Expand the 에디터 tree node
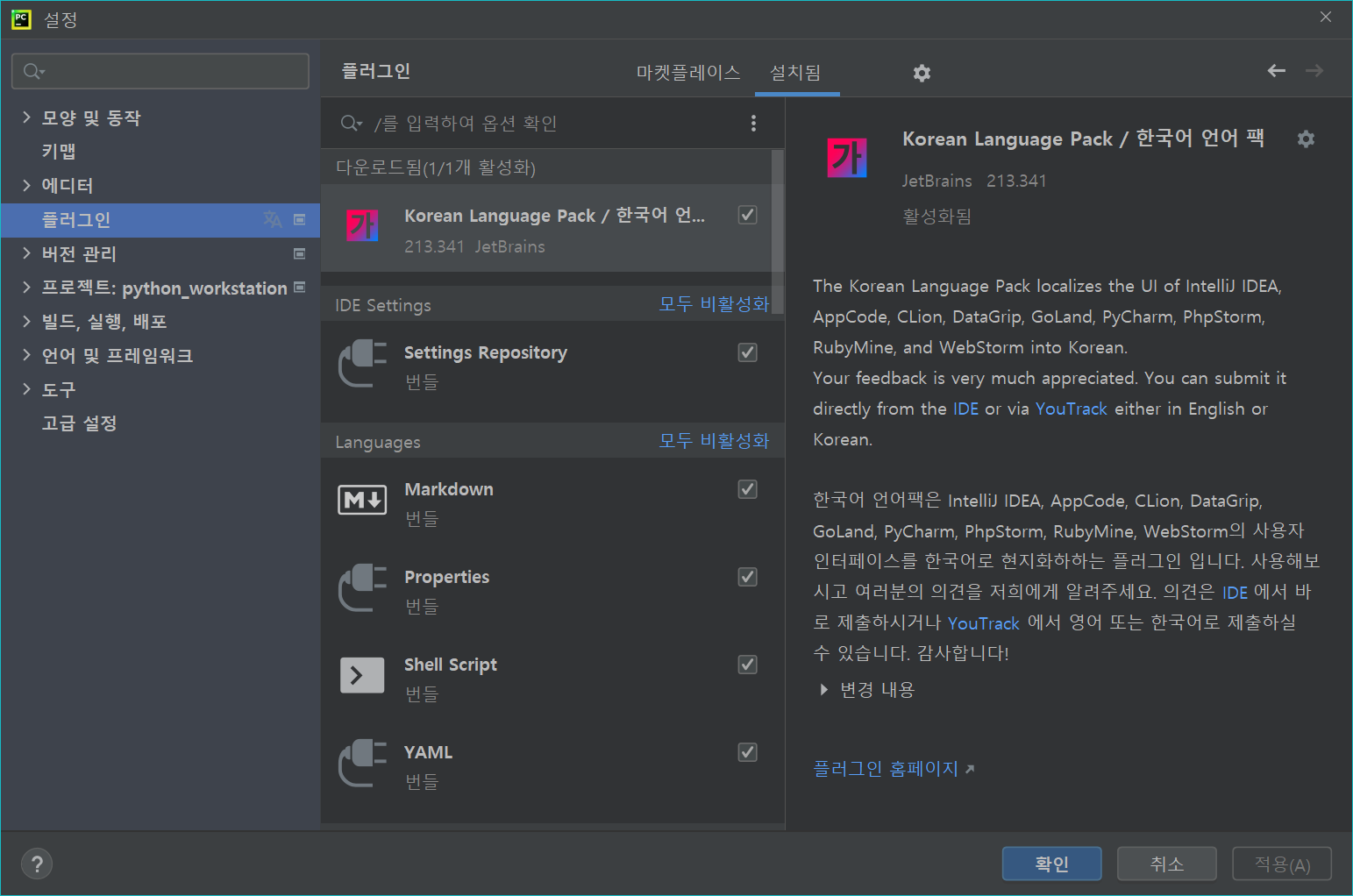The image size is (1353, 896). [x=26, y=185]
